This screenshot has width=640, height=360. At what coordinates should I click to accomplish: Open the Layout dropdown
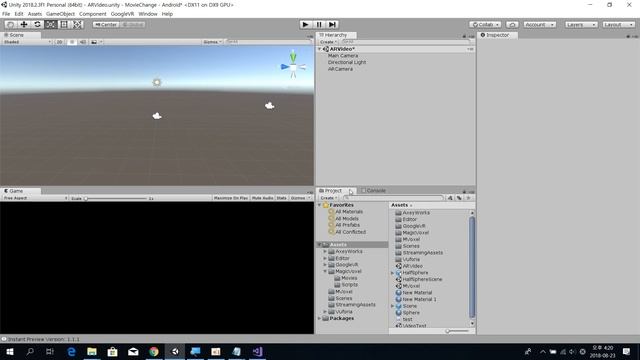618,24
